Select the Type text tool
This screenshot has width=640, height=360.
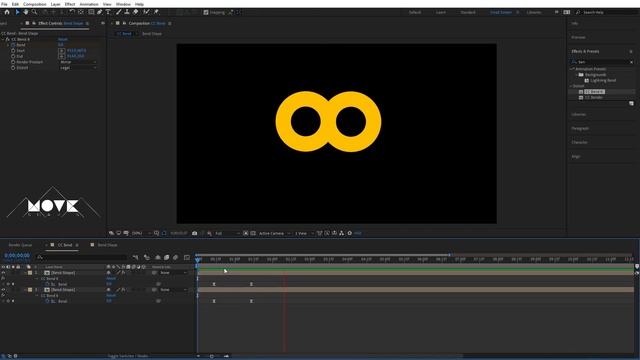point(108,12)
